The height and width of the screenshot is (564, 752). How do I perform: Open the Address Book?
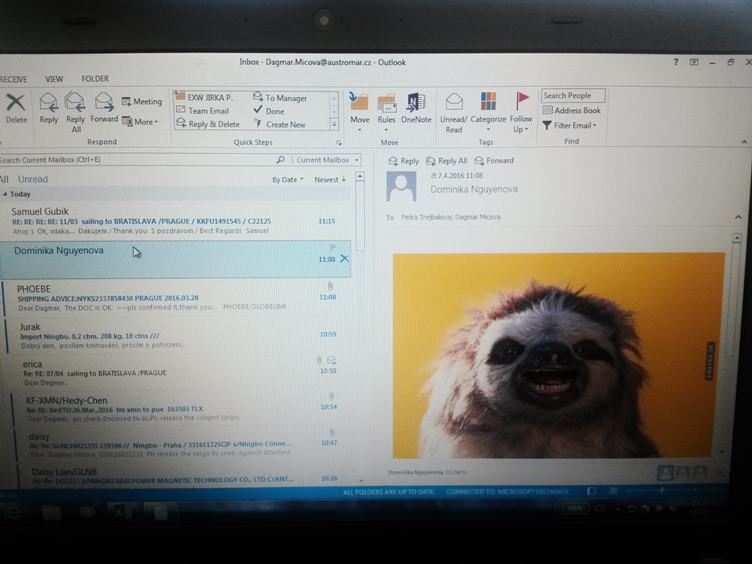point(571,110)
